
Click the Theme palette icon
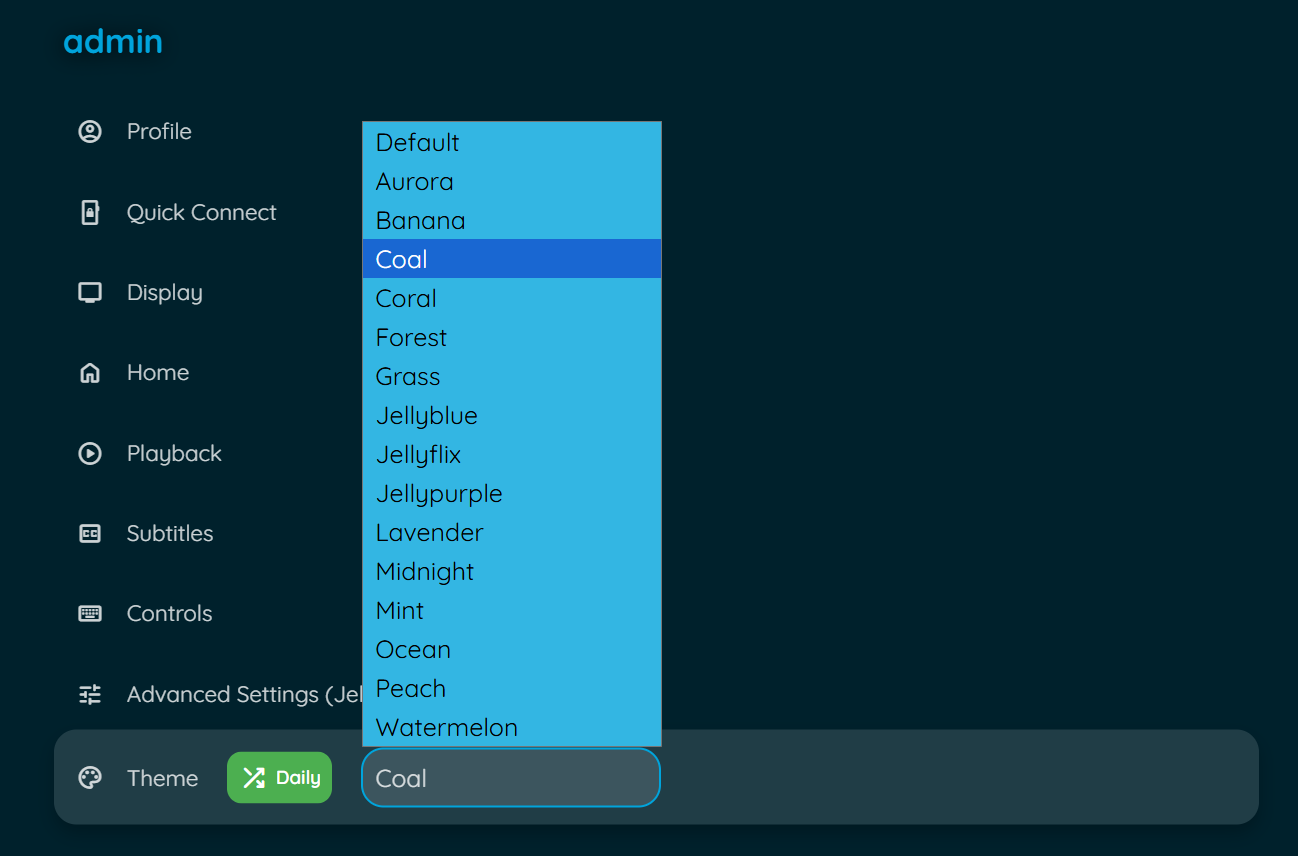90,777
